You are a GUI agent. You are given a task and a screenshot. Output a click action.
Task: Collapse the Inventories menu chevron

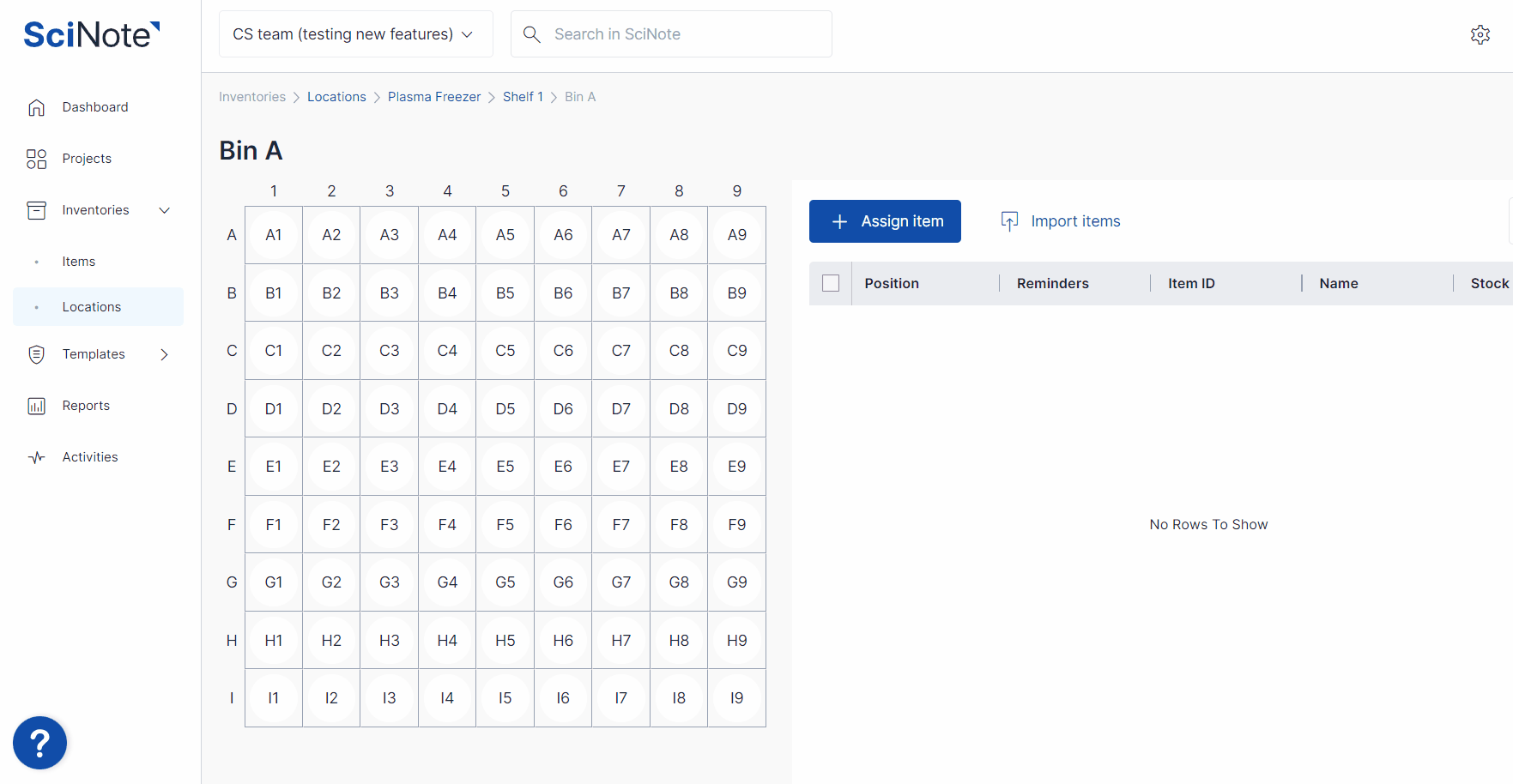[x=165, y=210]
